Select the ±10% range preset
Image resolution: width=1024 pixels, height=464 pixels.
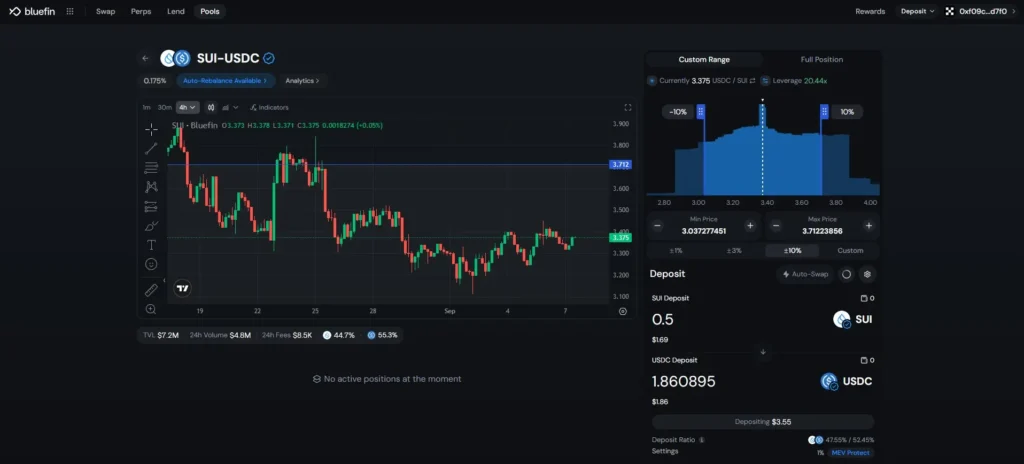point(792,250)
